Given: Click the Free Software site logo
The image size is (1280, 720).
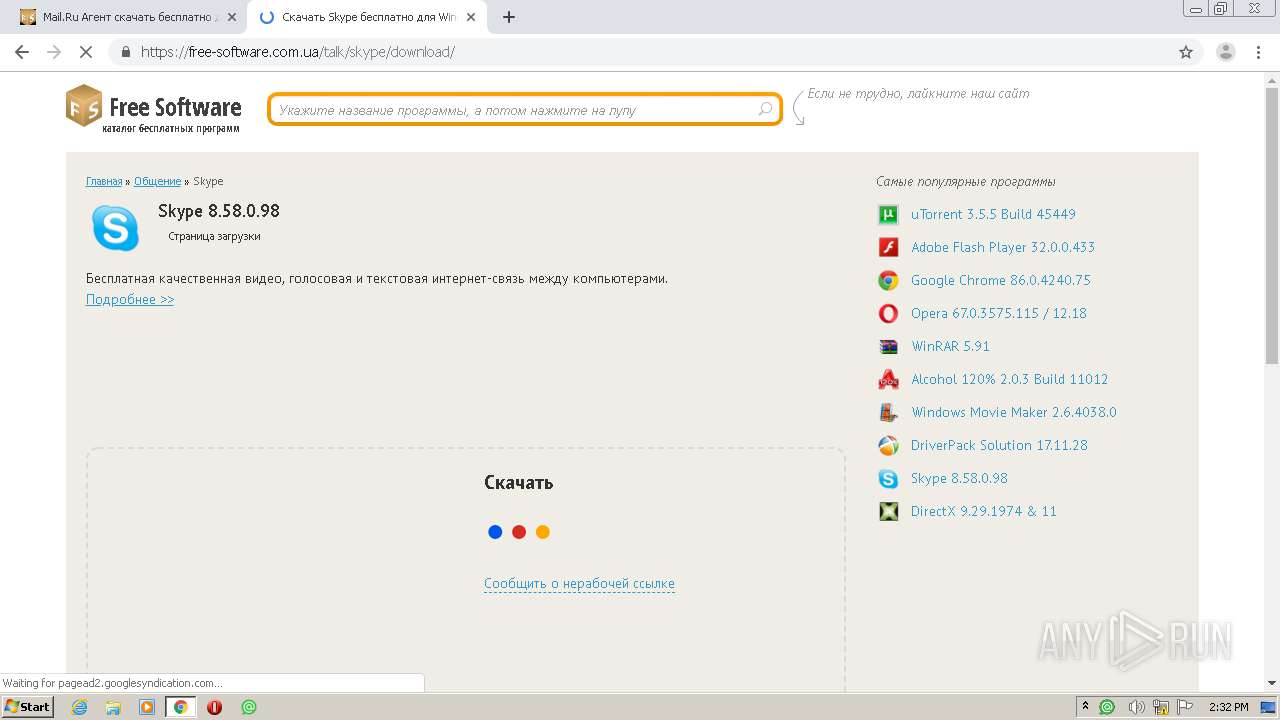Looking at the screenshot, I should pyautogui.click(x=154, y=109).
